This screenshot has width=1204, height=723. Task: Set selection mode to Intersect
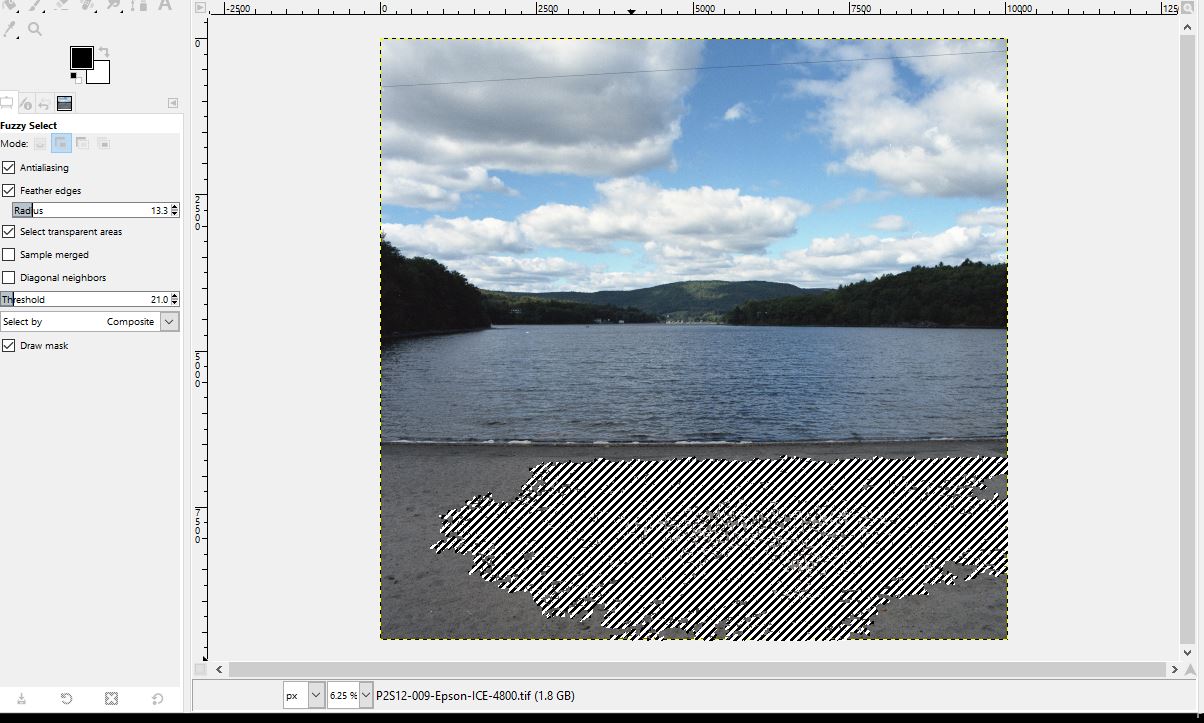pyautogui.click(x=103, y=144)
